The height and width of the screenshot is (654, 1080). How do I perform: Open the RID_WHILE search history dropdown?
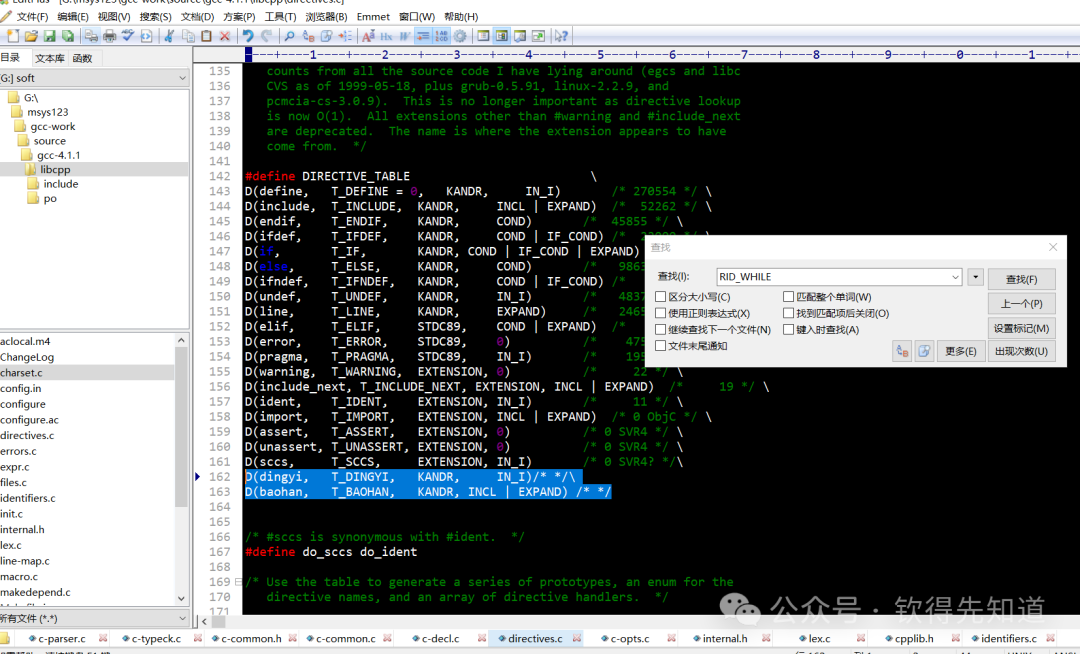click(957, 277)
